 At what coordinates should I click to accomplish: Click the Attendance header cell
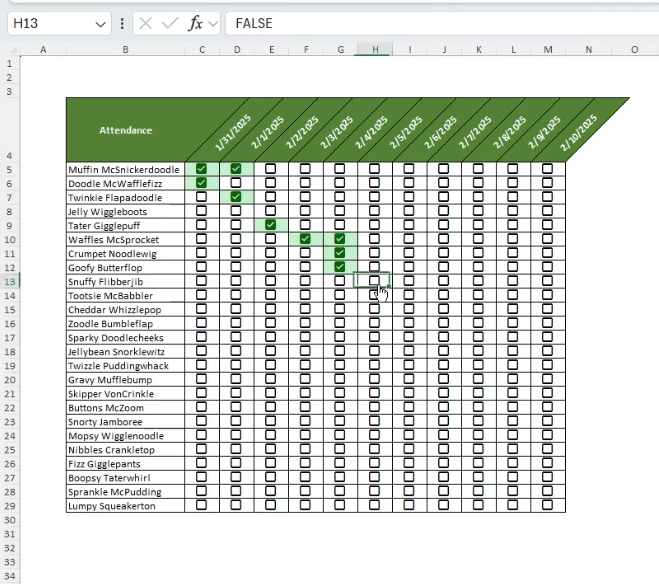125,130
